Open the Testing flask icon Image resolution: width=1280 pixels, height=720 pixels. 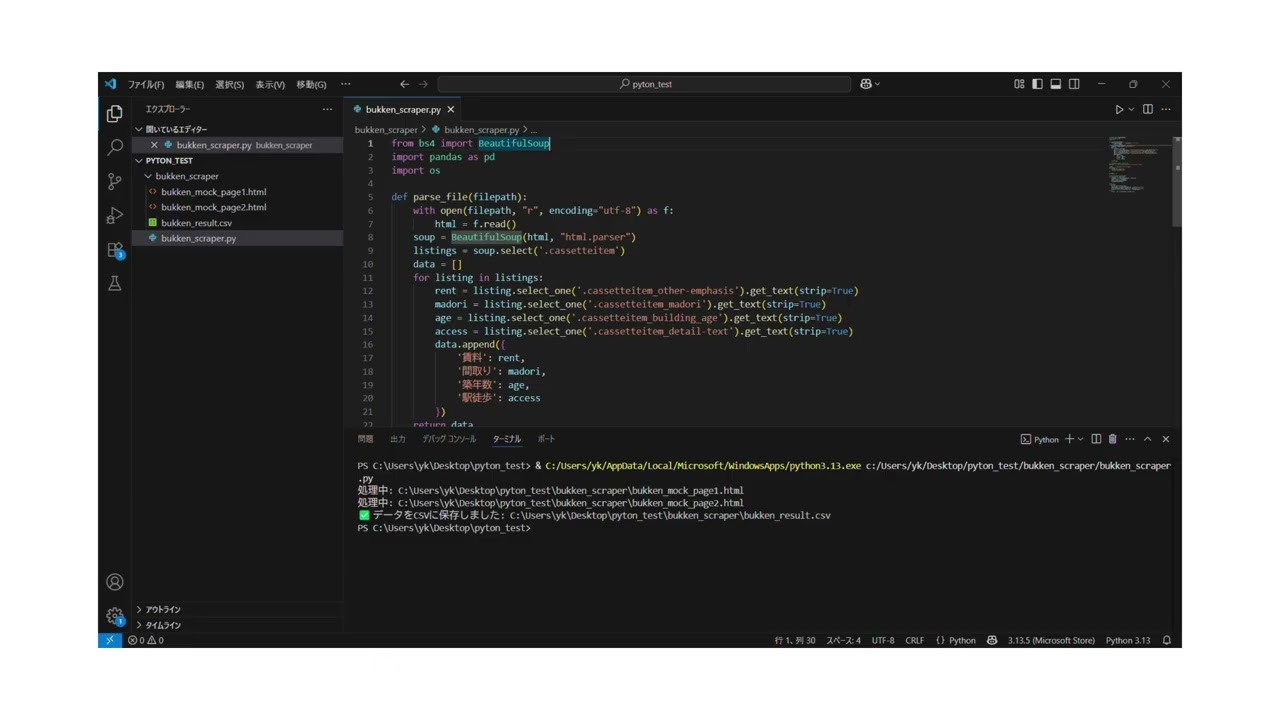[x=115, y=284]
